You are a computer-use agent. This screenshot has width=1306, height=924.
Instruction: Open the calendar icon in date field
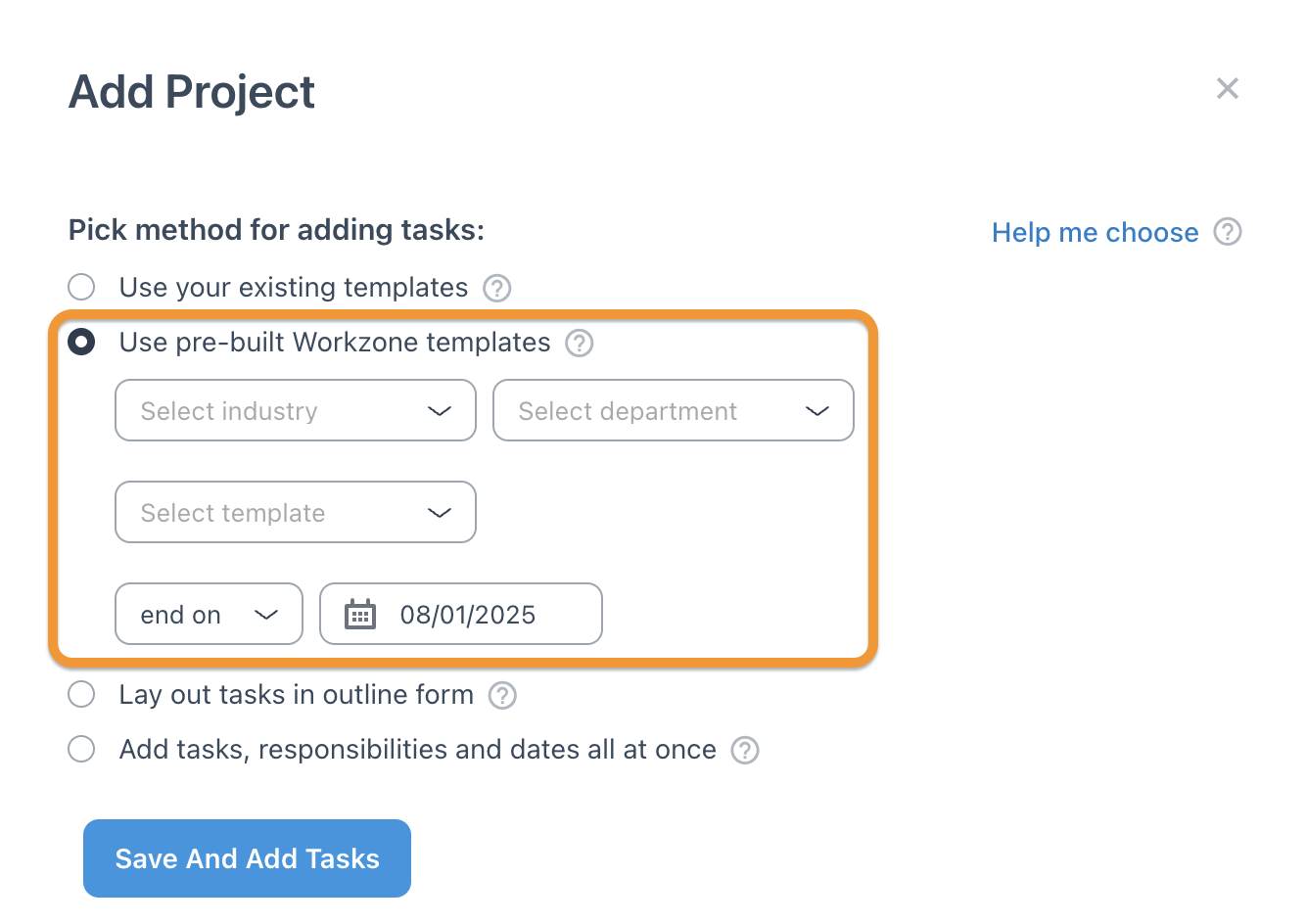tap(360, 614)
